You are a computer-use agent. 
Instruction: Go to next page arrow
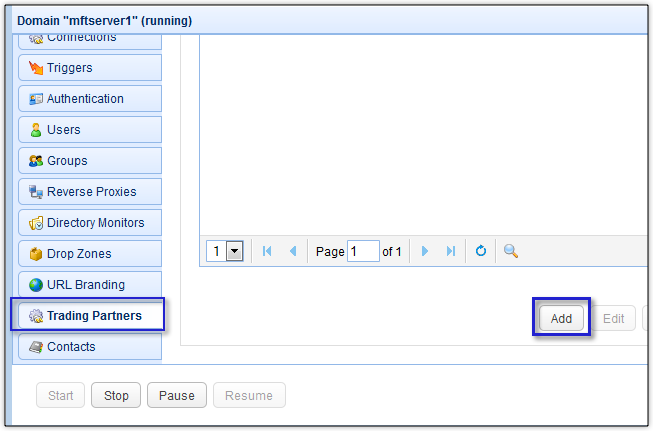[425, 251]
